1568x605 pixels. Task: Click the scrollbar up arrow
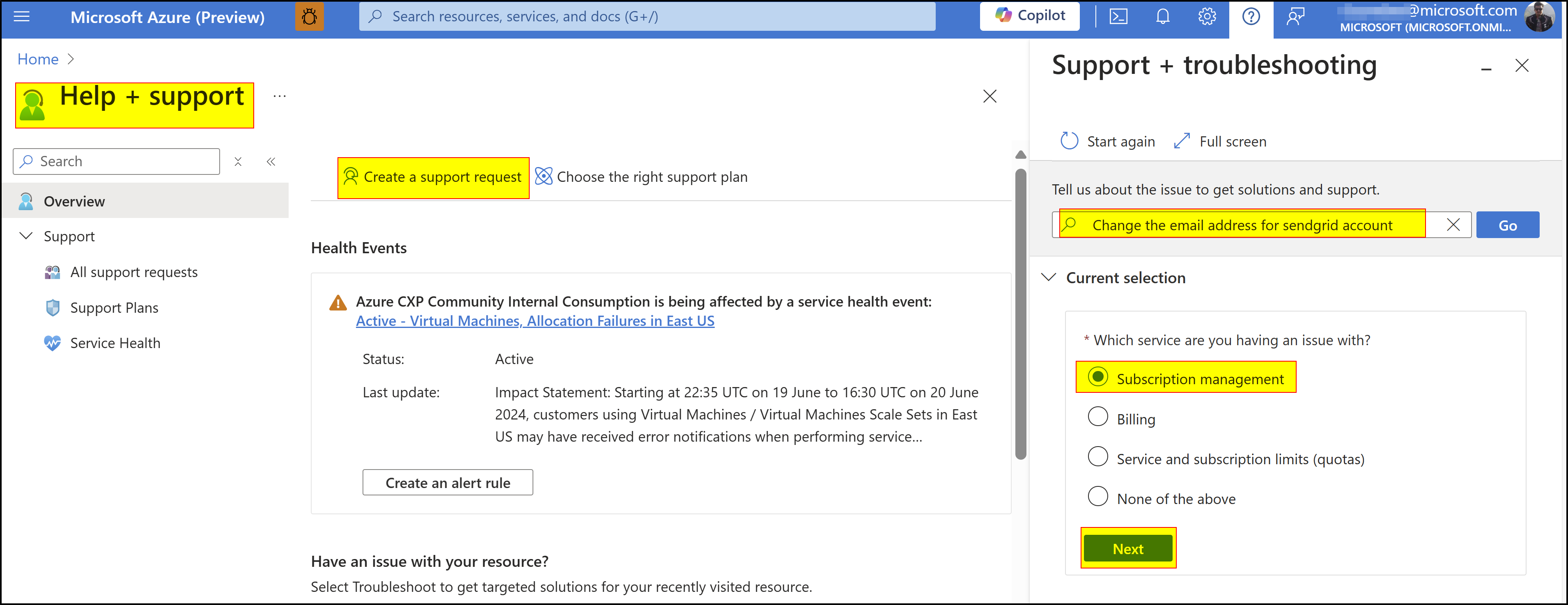click(x=1021, y=155)
